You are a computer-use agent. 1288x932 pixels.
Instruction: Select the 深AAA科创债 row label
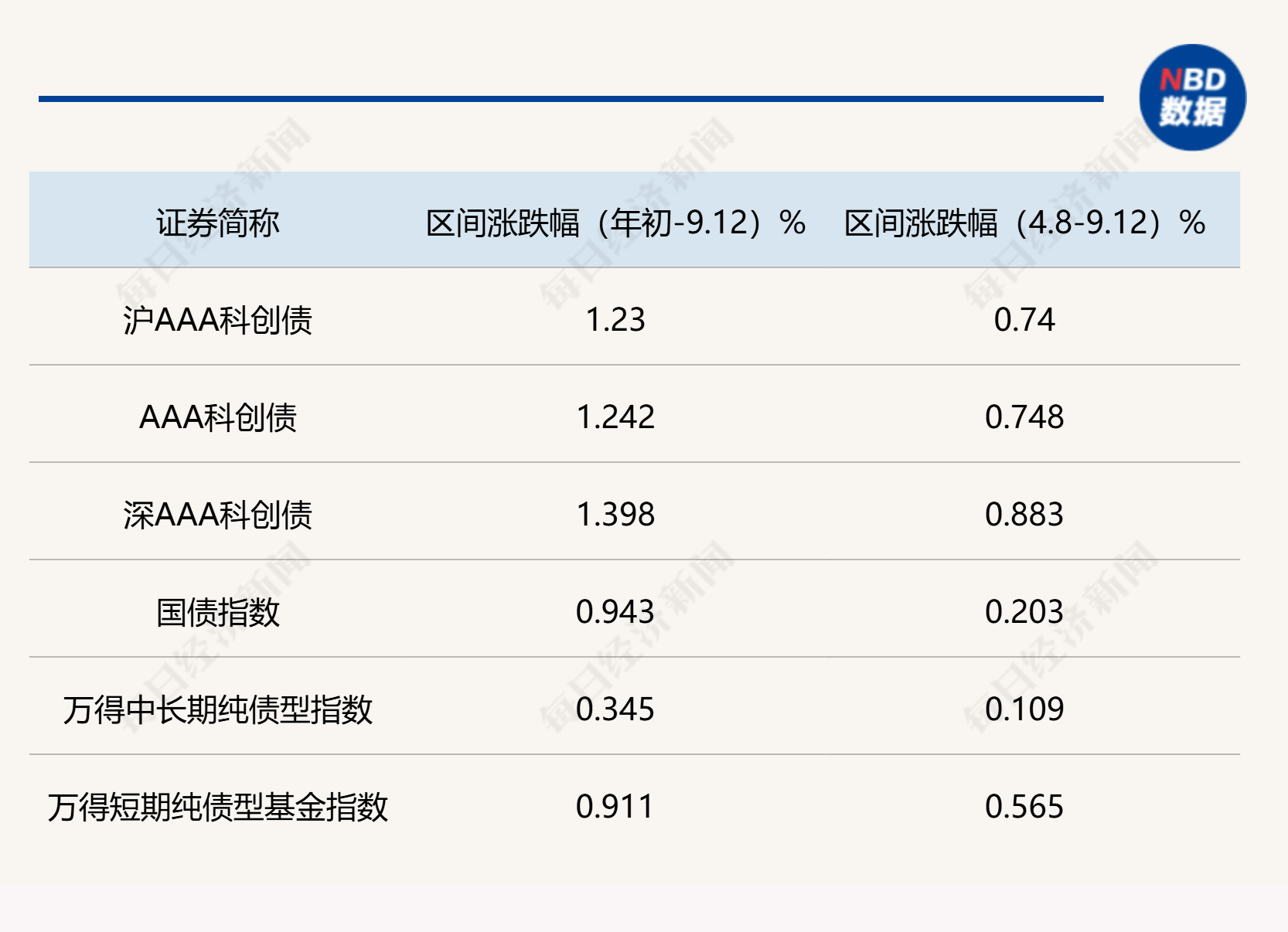click(217, 515)
